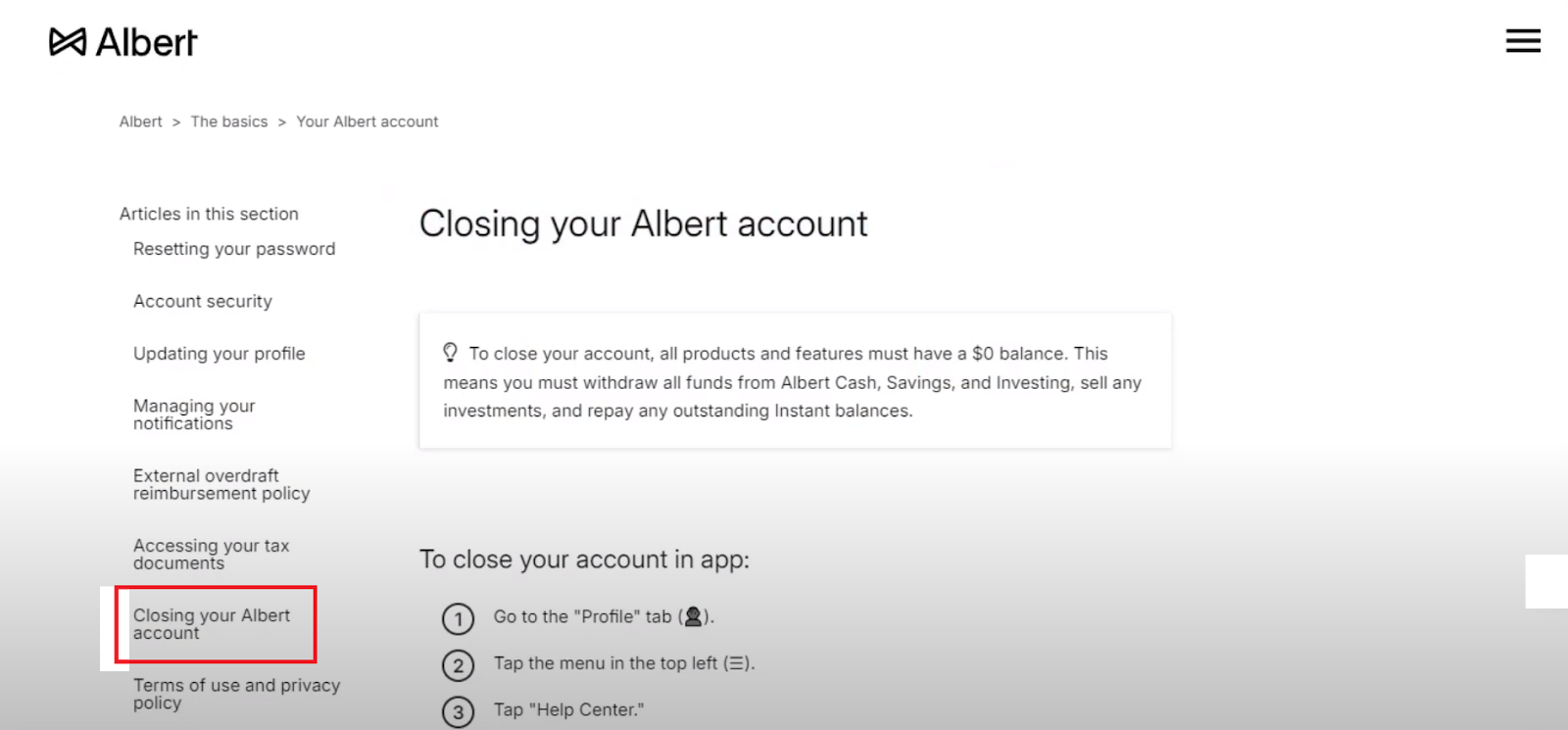Click the lightbulb tip icon
The height and width of the screenshot is (730, 1568).
pyautogui.click(x=450, y=352)
